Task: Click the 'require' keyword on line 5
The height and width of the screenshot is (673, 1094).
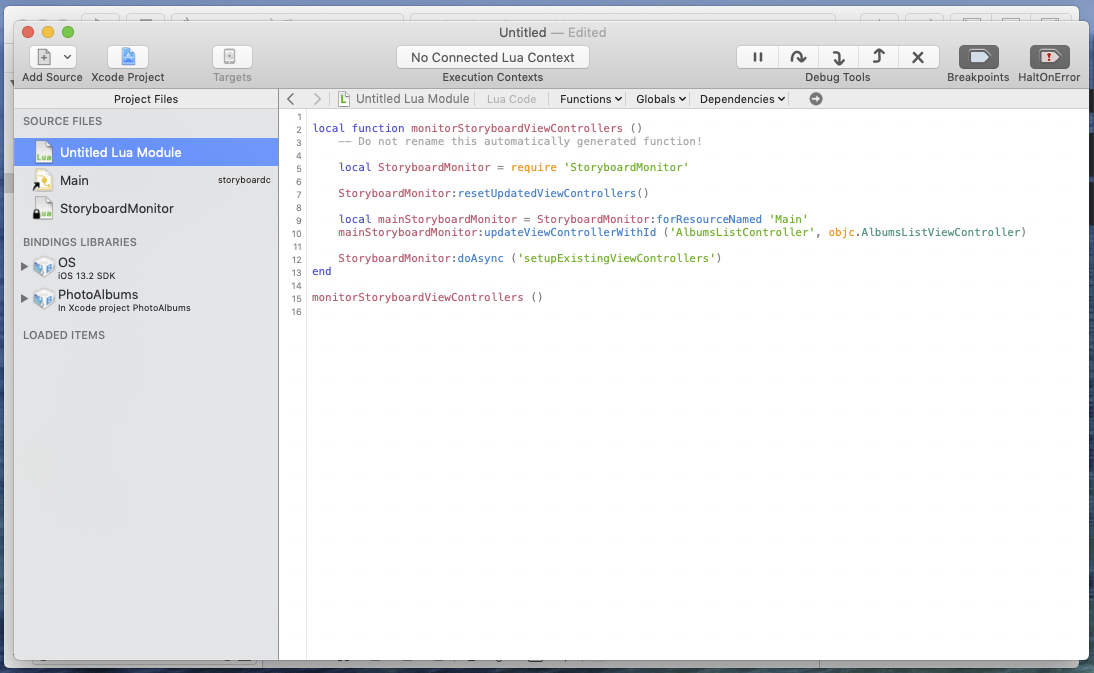Action: point(534,167)
